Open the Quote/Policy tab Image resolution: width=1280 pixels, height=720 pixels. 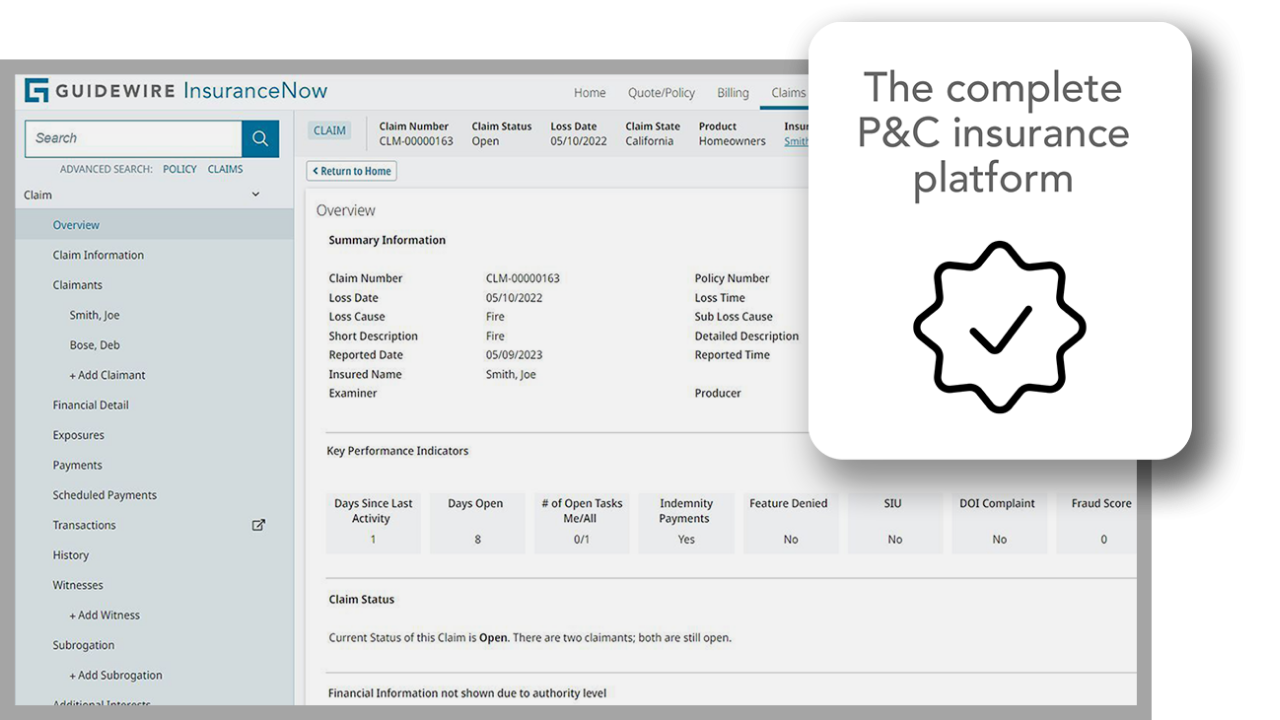click(661, 93)
